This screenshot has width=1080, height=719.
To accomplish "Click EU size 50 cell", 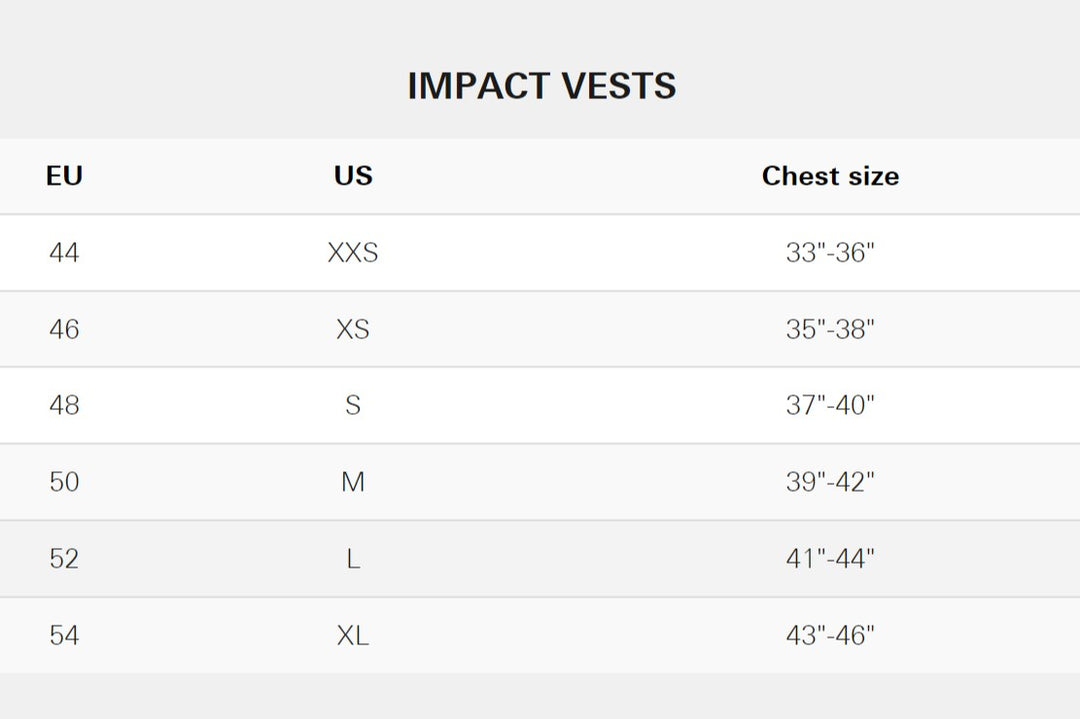I will click(64, 482).
